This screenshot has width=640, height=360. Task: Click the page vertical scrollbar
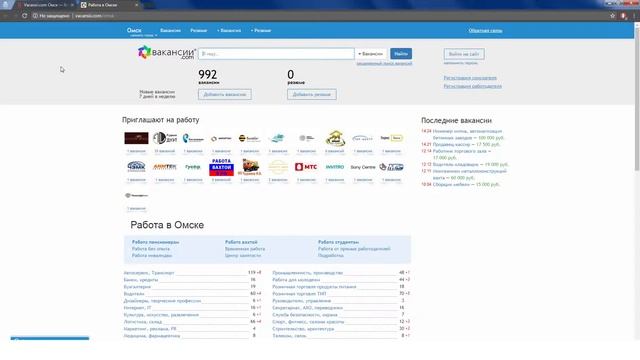tap(637, 98)
